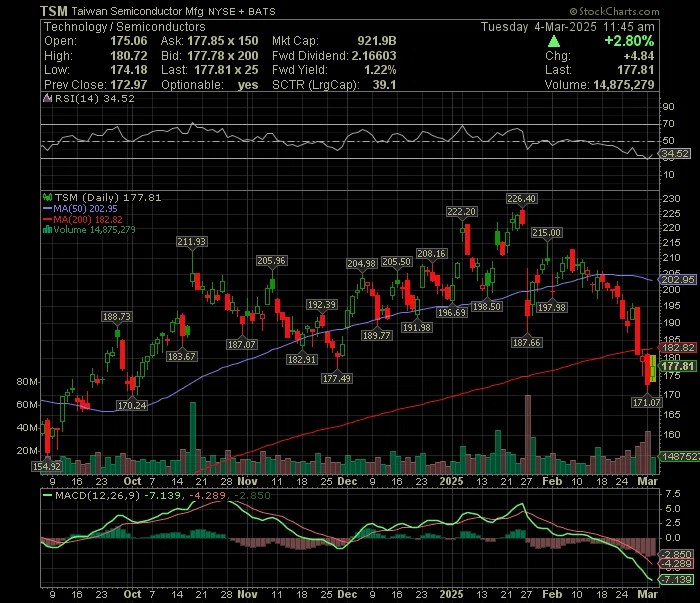Click the 211.93 October high label
The width and height of the screenshot is (700, 603).
[x=192, y=241]
